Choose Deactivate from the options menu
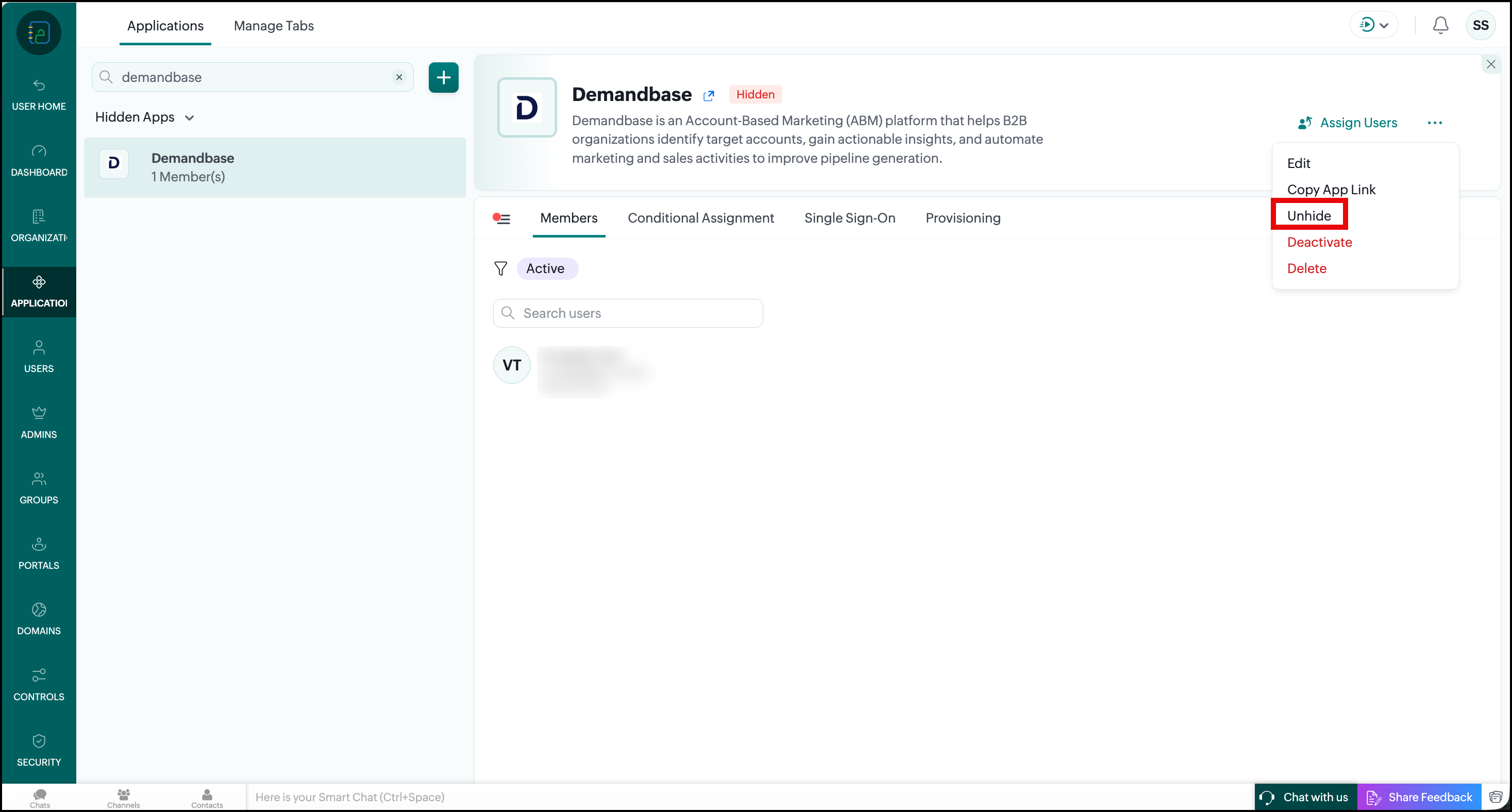Image resolution: width=1512 pixels, height=812 pixels. click(x=1319, y=242)
